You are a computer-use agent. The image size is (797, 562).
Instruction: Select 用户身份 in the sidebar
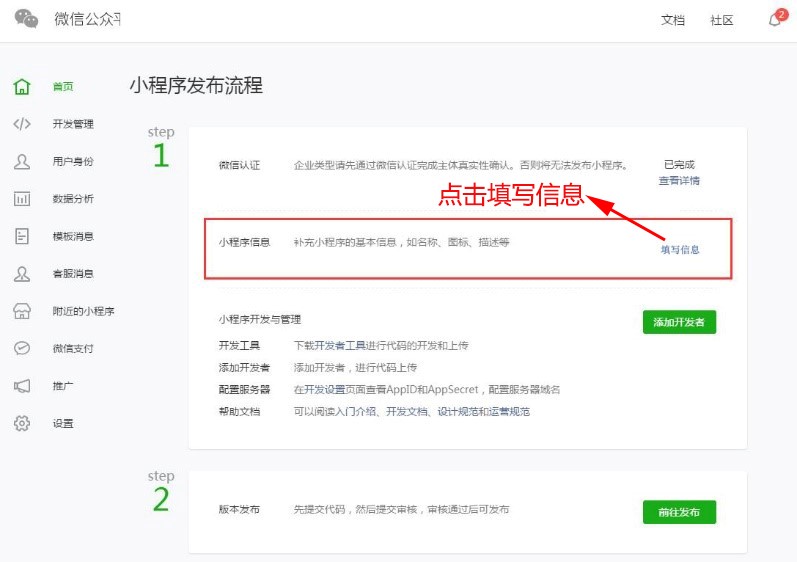[x=73, y=162]
